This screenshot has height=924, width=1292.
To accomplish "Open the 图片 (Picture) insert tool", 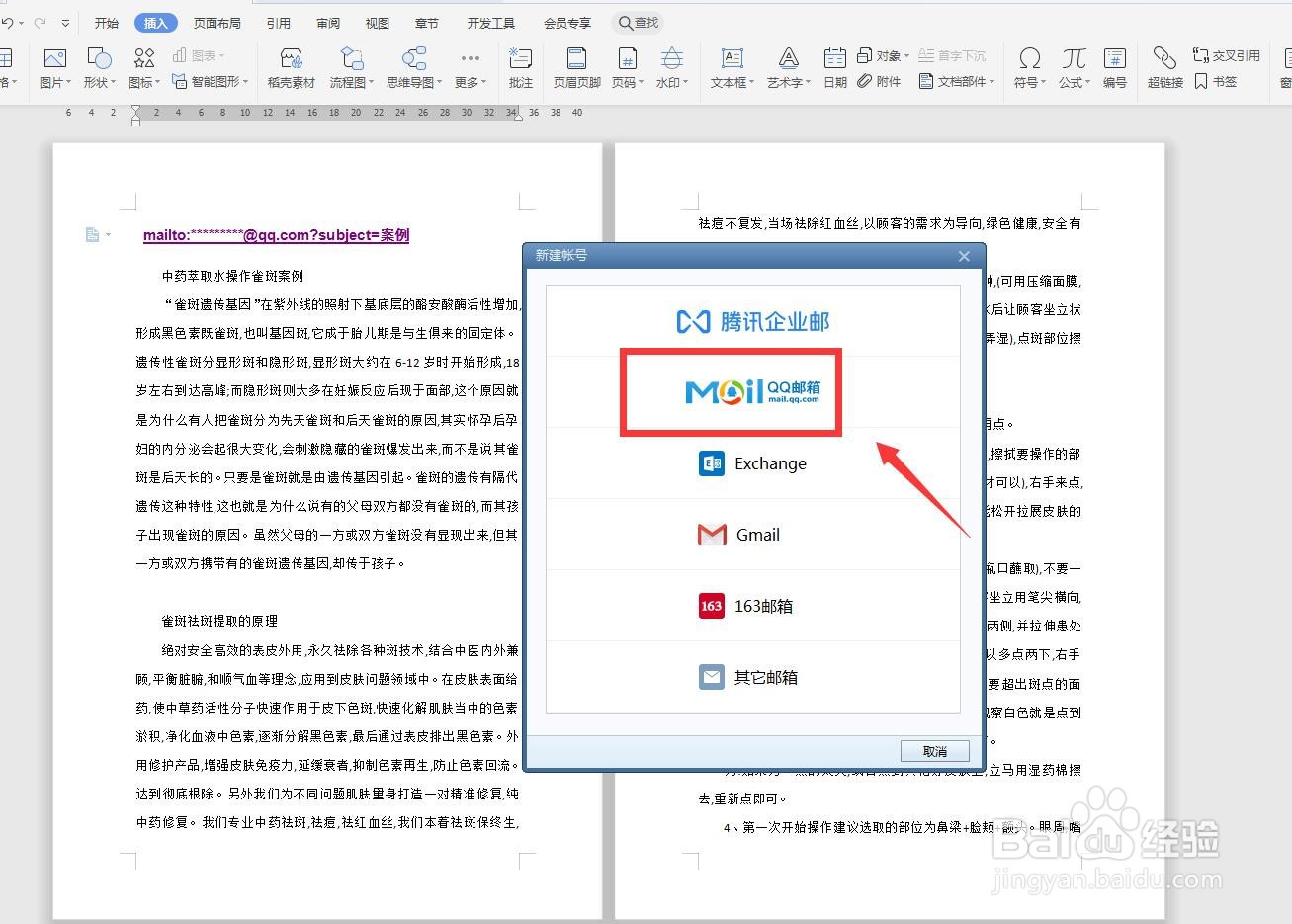I will click(54, 67).
